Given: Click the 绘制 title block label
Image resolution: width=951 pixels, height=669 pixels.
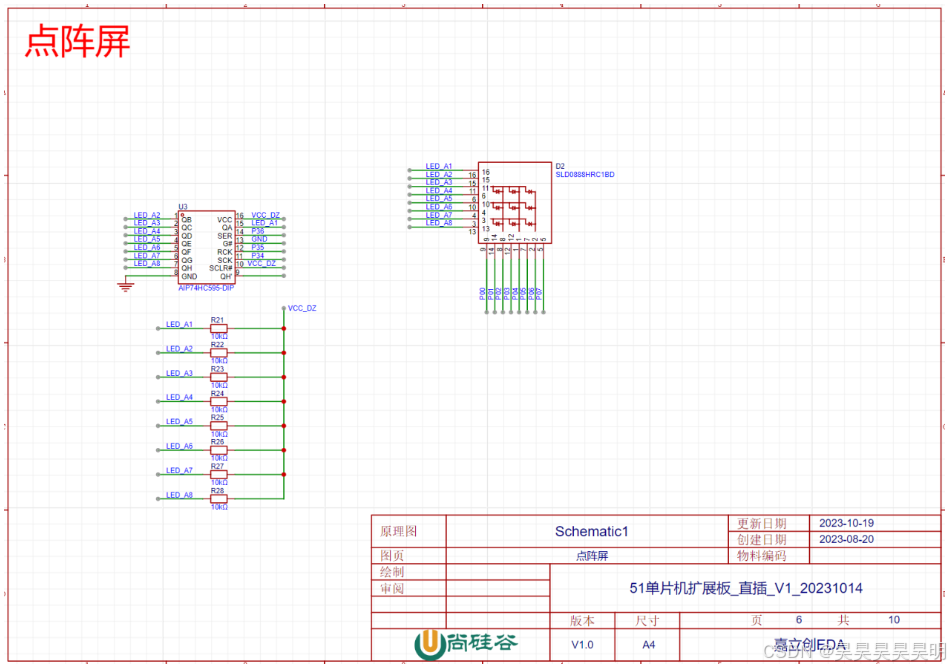Looking at the screenshot, I should (x=392, y=572).
